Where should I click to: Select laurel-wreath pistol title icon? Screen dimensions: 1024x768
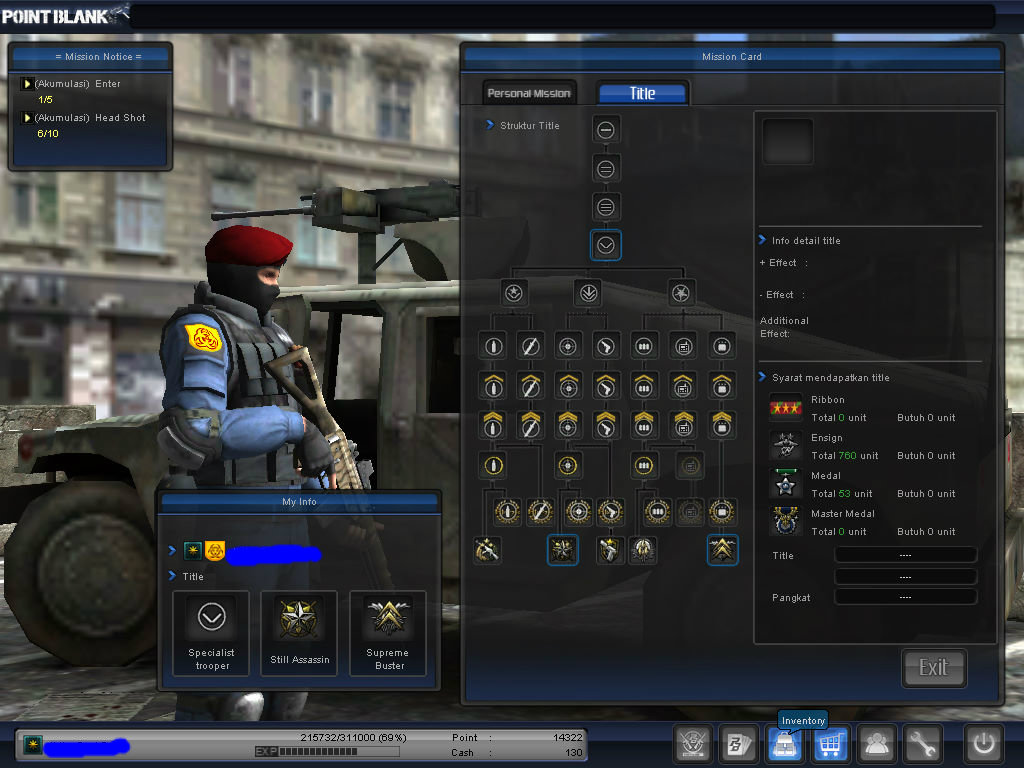611,512
